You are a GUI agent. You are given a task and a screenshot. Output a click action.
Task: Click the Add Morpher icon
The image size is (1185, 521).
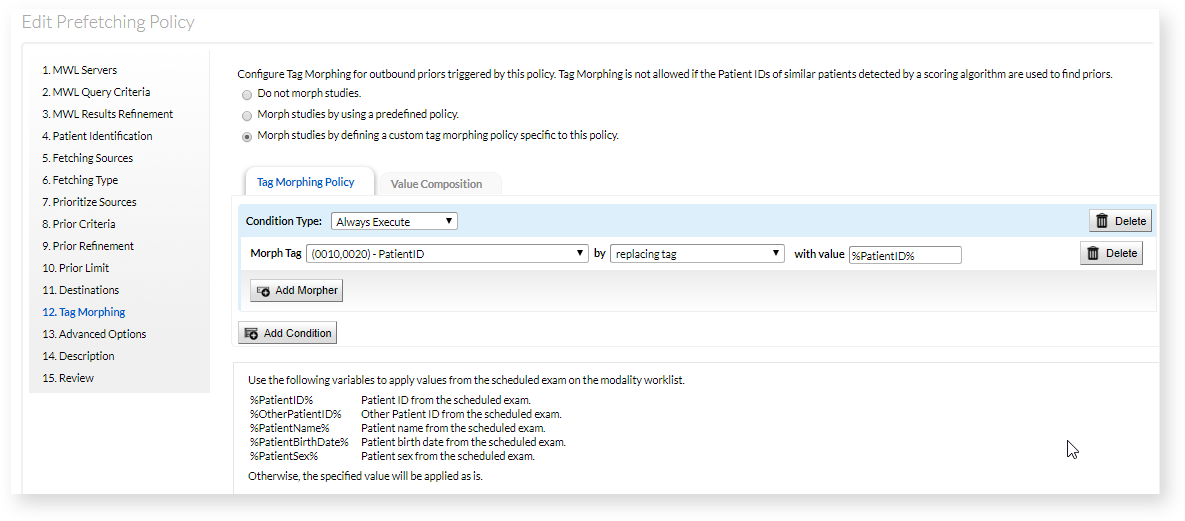pos(264,291)
